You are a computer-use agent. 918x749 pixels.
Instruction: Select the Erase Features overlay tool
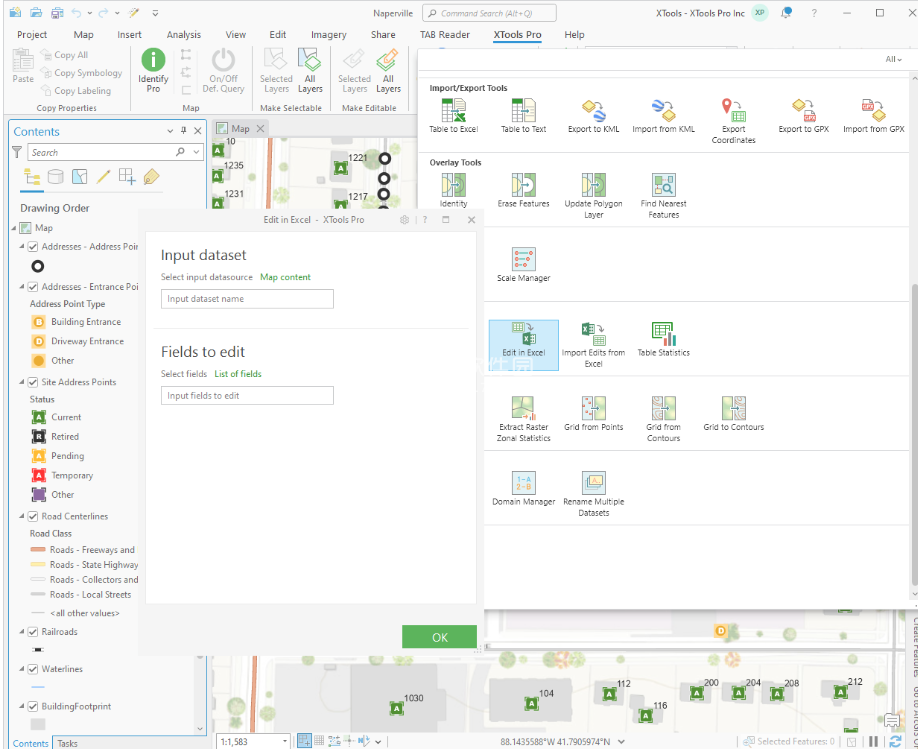[x=523, y=190]
